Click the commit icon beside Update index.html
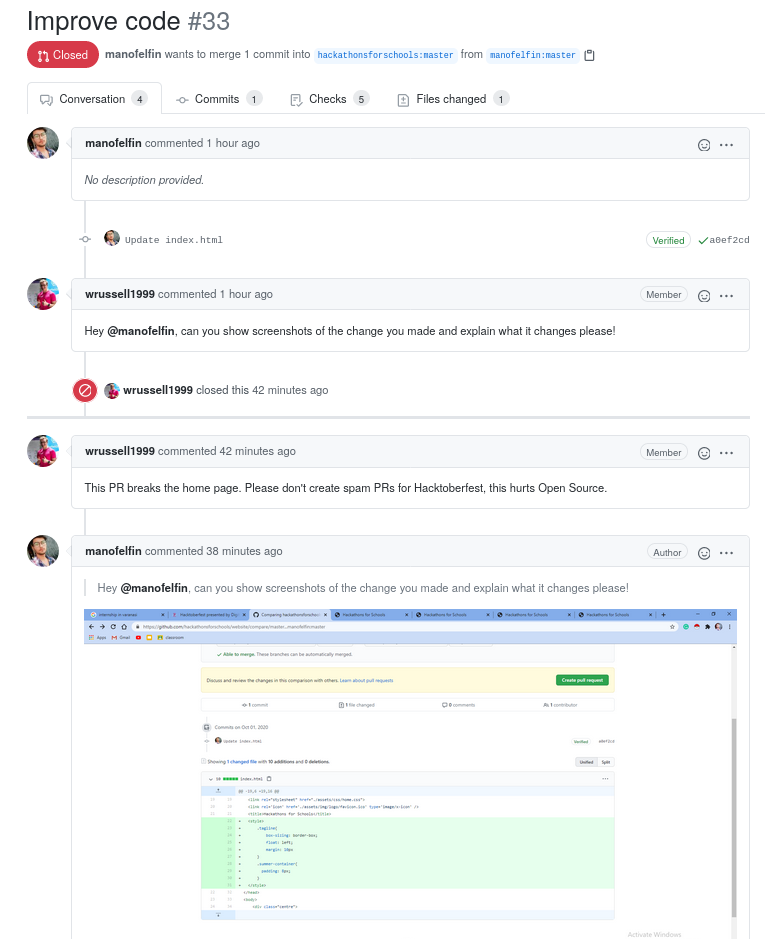This screenshot has width=765, height=939. [85, 239]
